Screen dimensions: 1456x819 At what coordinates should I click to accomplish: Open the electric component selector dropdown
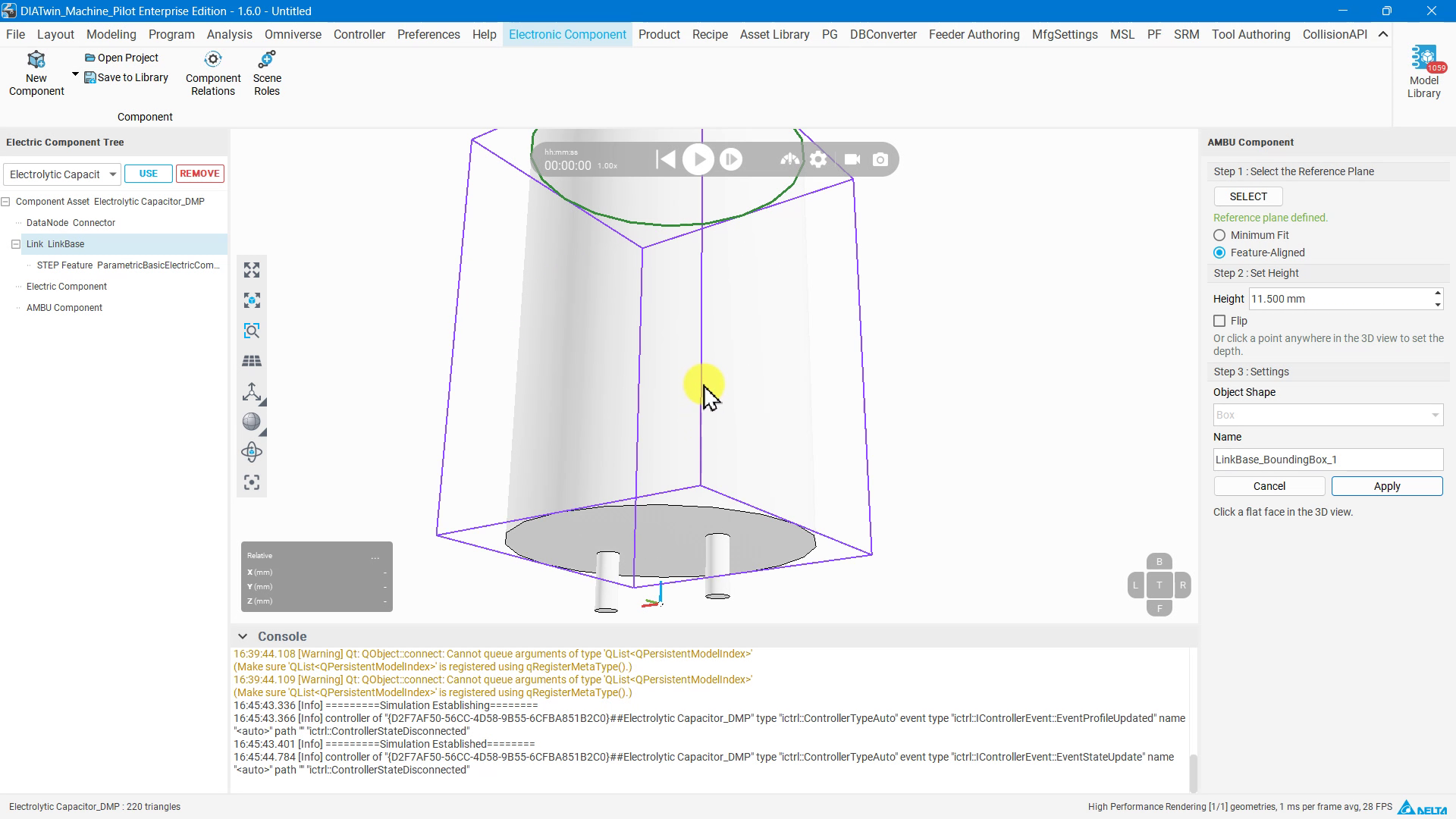click(x=62, y=174)
